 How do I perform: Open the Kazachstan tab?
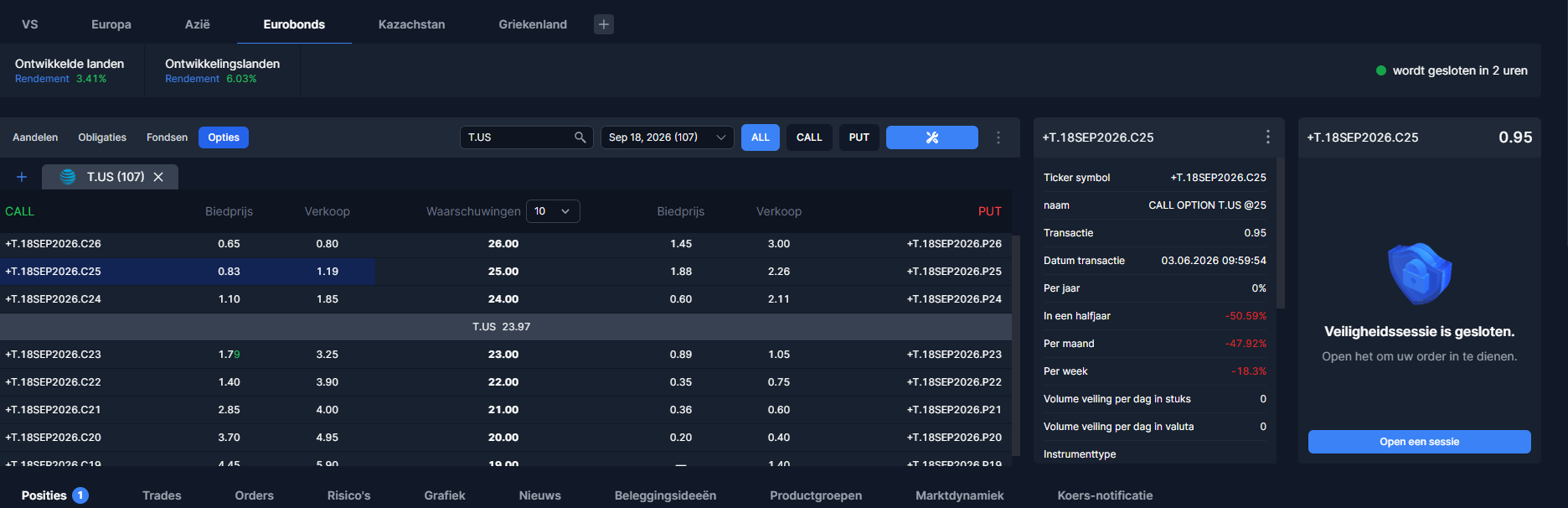[x=412, y=24]
